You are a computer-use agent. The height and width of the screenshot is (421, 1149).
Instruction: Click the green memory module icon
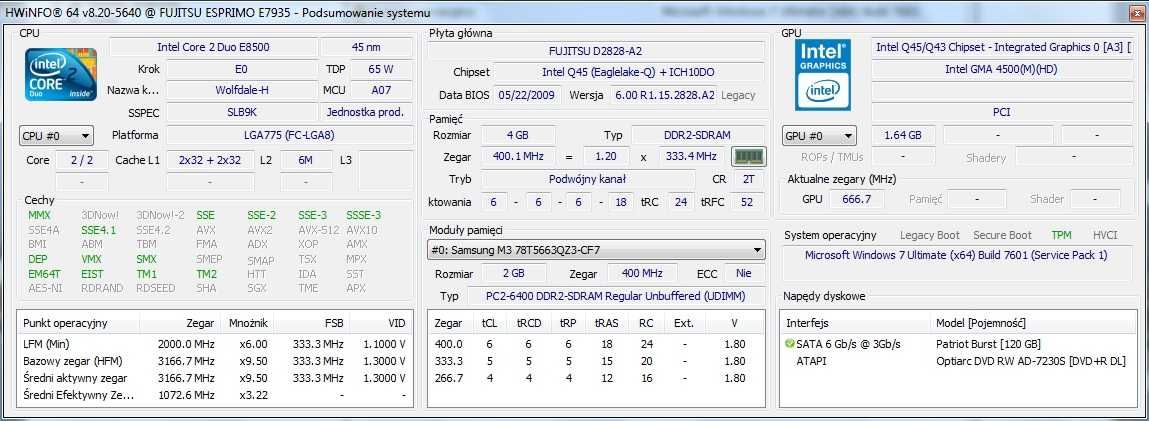[749, 157]
